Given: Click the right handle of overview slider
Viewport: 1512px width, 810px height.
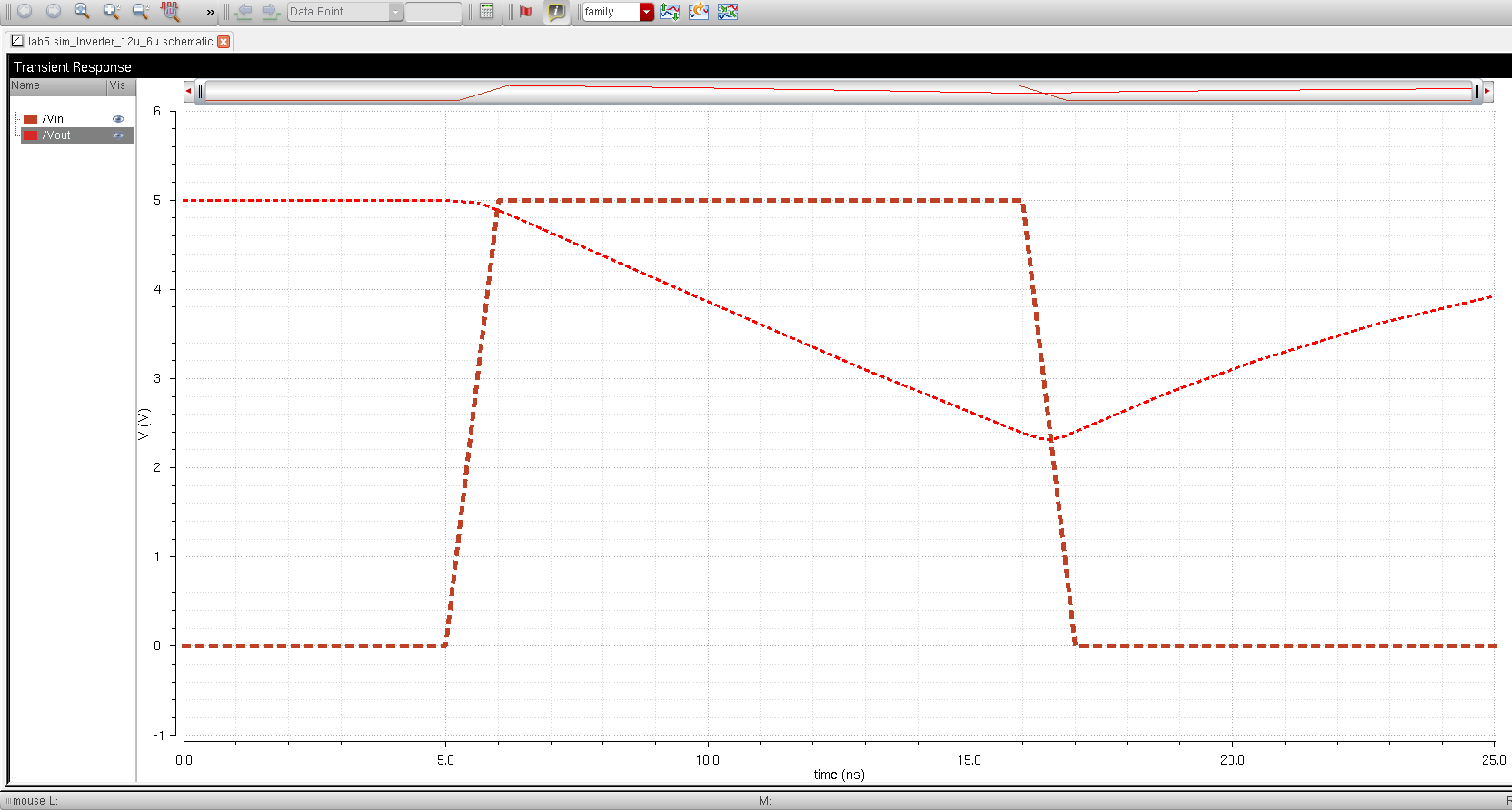Looking at the screenshot, I should 1477,91.
